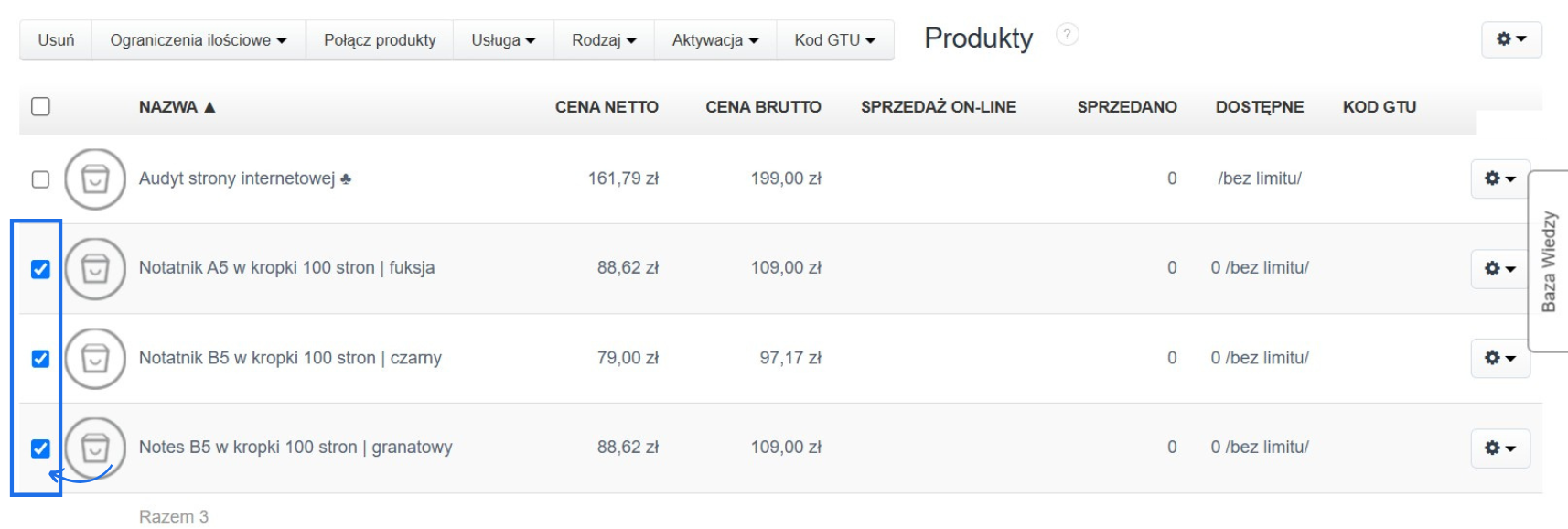Expand the Aktywacja dropdown
The height and width of the screenshot is (529, 1568).
pos(714,38)
